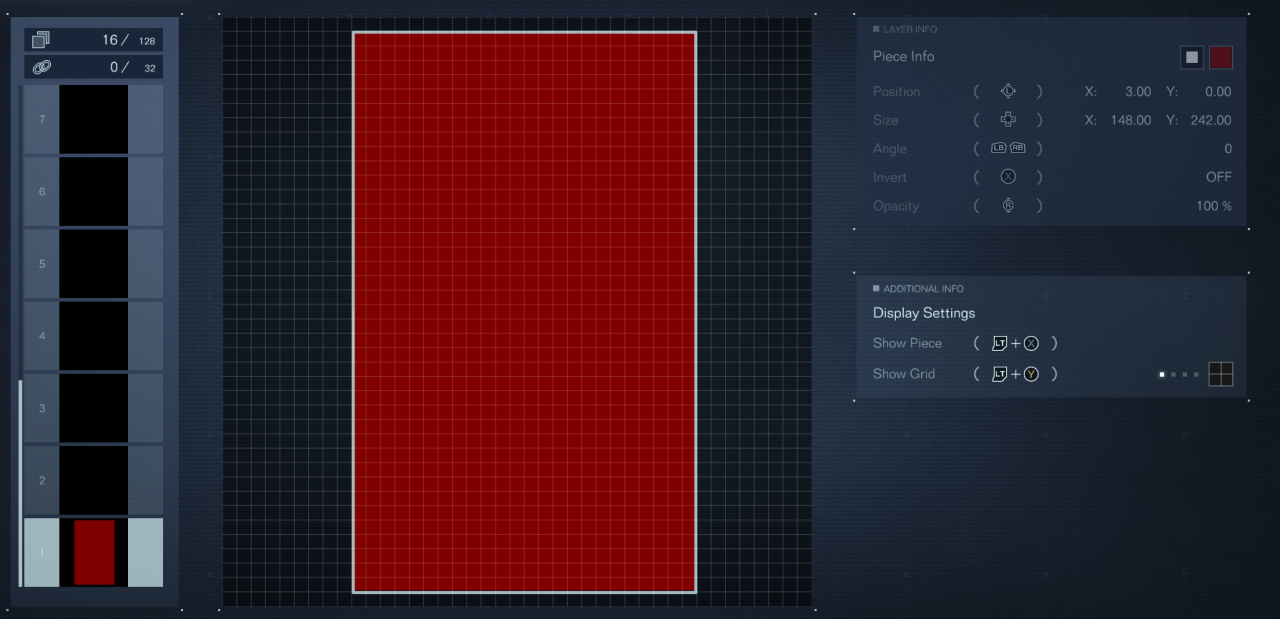Viewport: 1280px width, 619px height.
Task: Click the Opacity 100 % value
Action: [x=1214, y=206]
